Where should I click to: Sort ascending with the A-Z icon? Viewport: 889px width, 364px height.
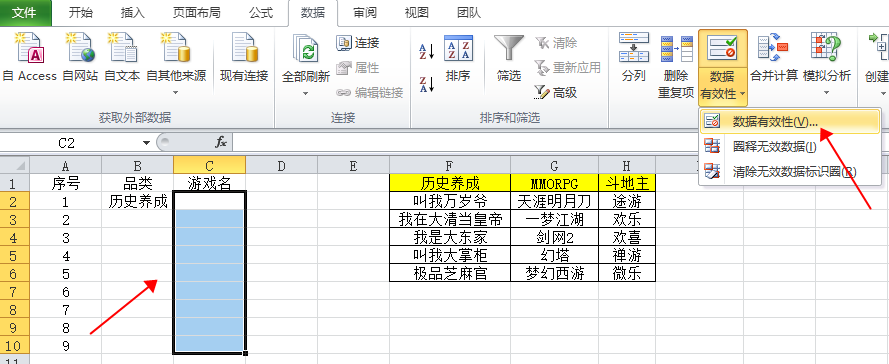(426, 51)
